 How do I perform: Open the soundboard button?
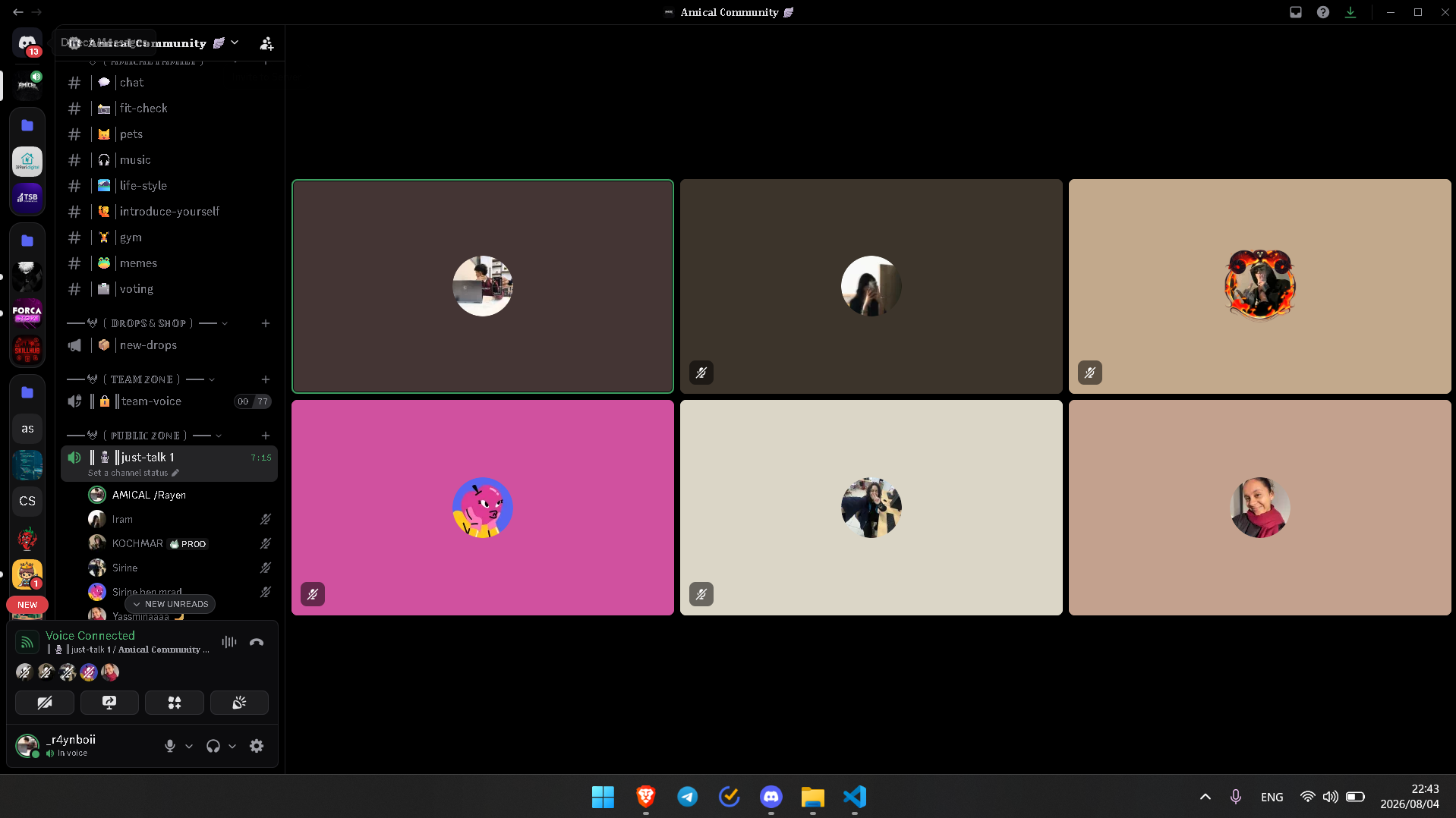(x=239, y=703)
